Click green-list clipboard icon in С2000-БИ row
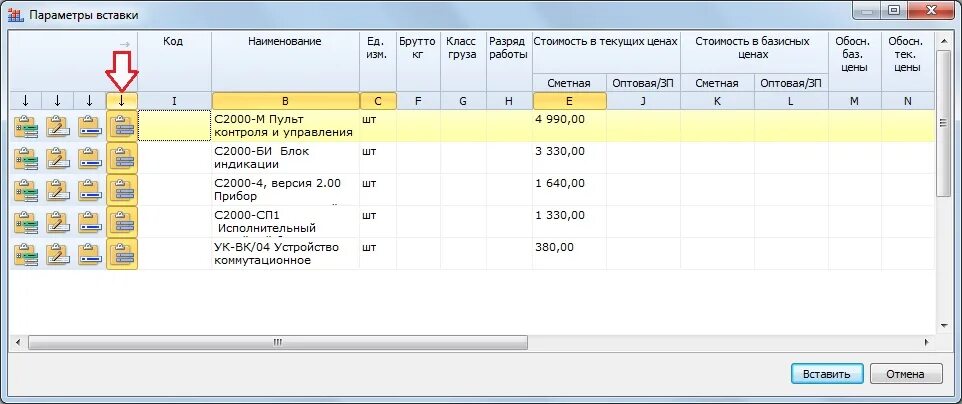 [x=26, y=158]
